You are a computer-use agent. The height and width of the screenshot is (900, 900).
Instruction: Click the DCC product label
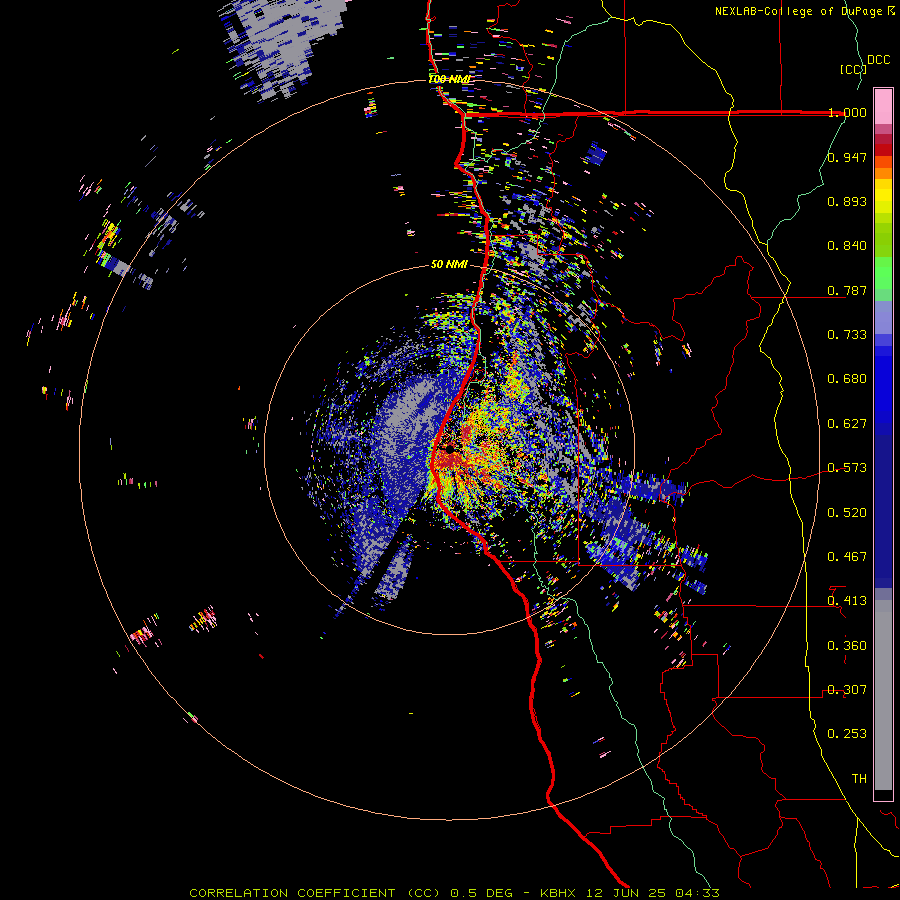878,60
